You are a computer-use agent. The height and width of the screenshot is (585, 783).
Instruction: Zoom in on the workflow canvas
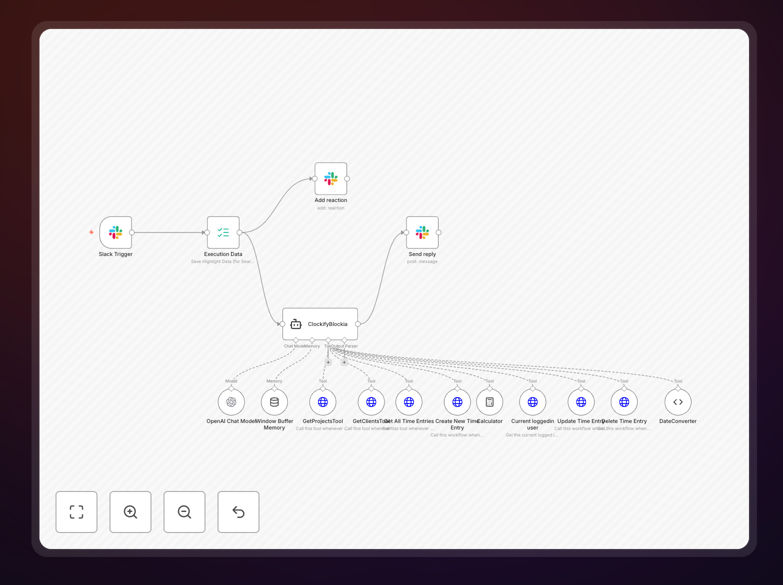[x=130, y=512]
